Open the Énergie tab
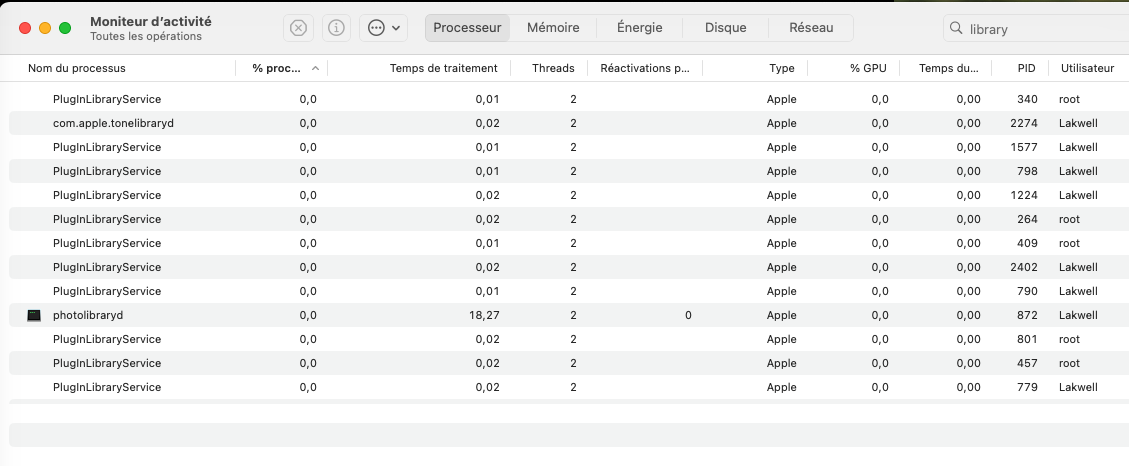This screenshot has height=466, width=1129. [x=639, y=28]
